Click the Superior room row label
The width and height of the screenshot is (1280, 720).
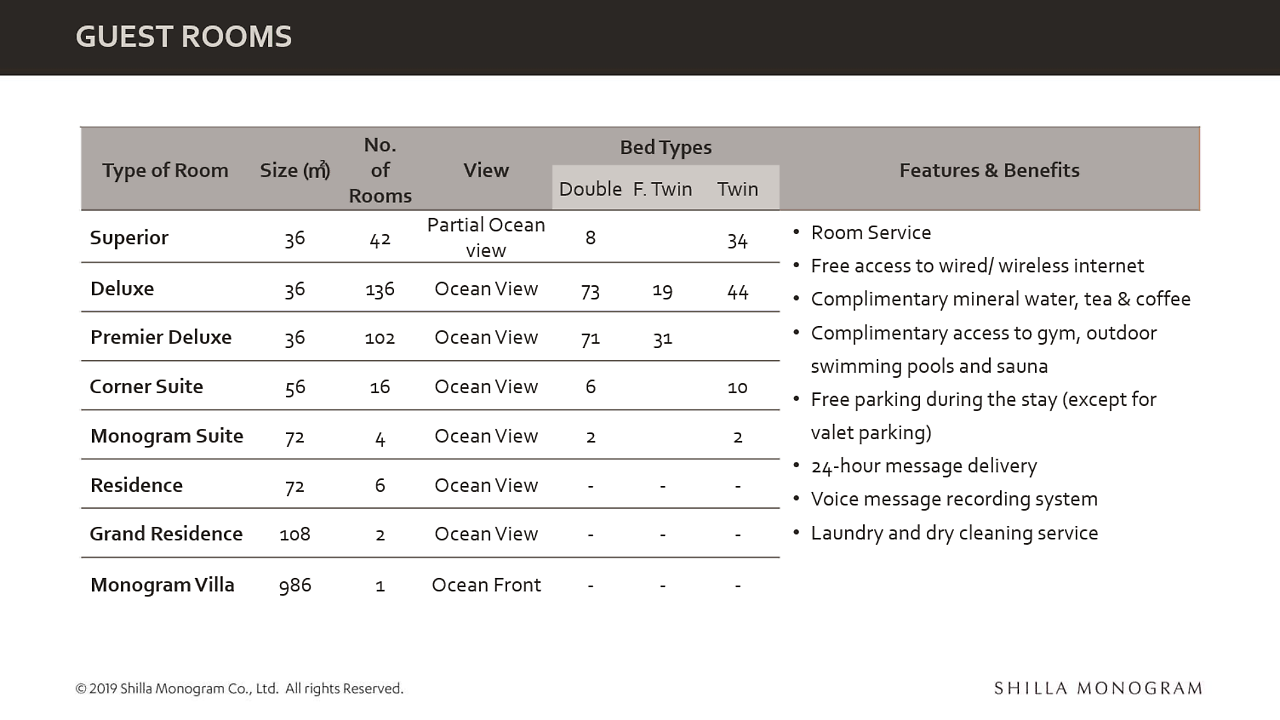129,238
